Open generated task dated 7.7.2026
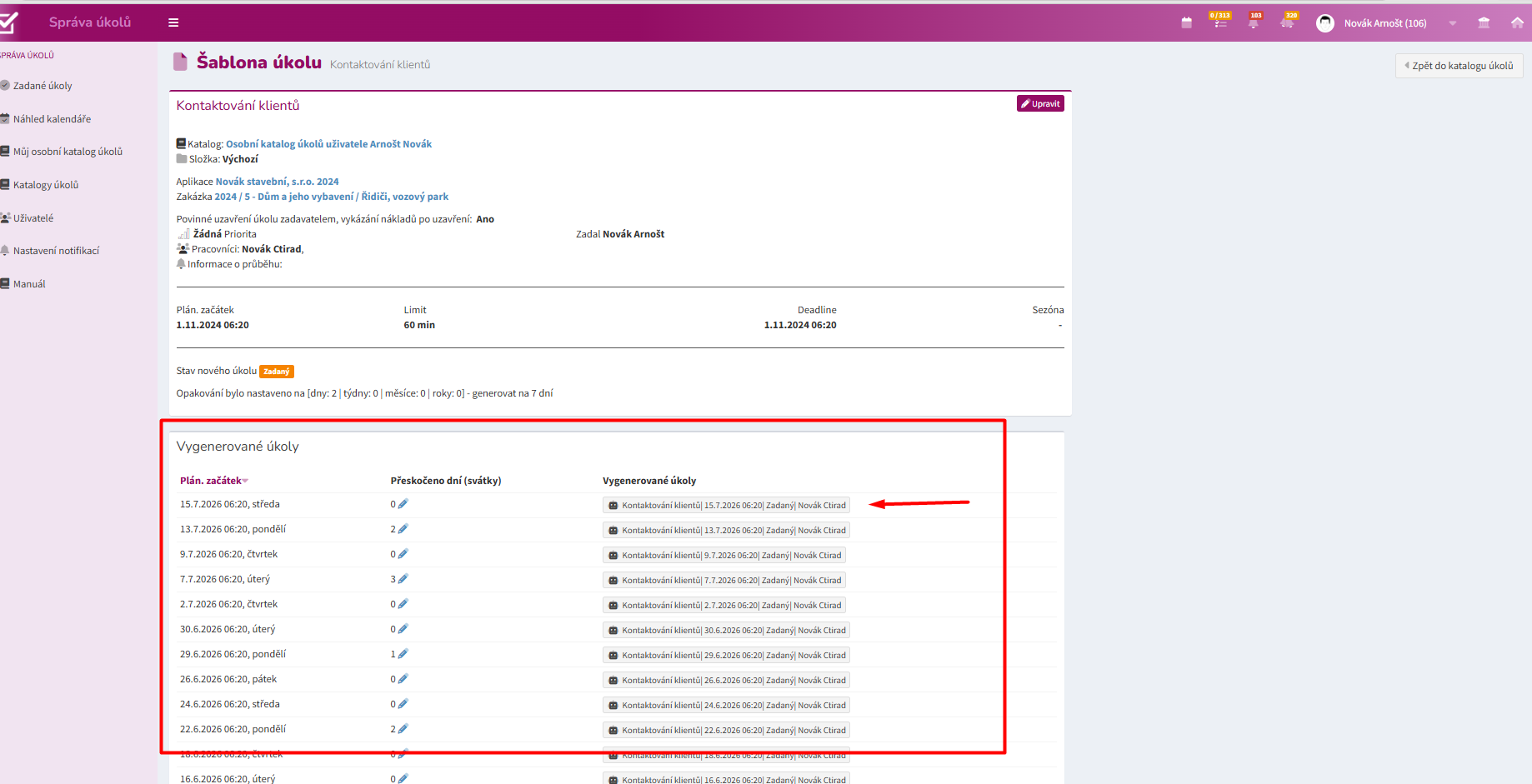The width and height of the screenshot is (1532, 784). (x=724, y=580)
